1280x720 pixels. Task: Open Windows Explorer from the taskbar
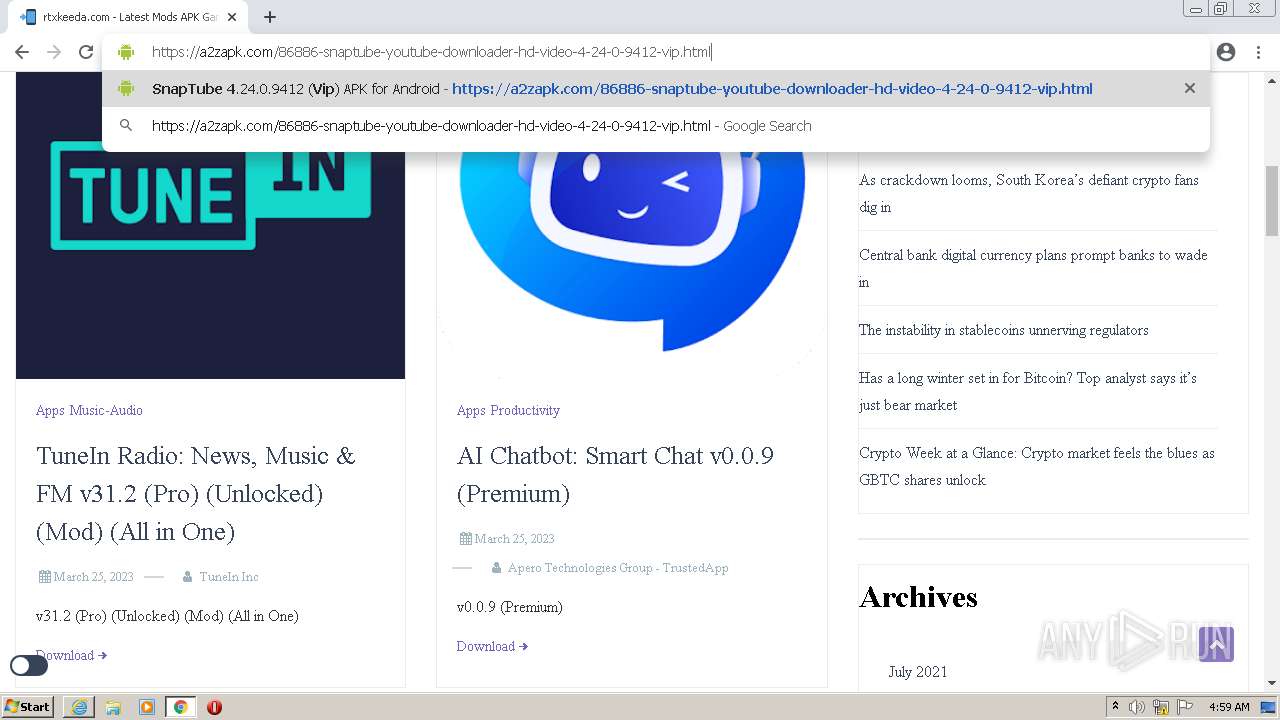point(113,707)
